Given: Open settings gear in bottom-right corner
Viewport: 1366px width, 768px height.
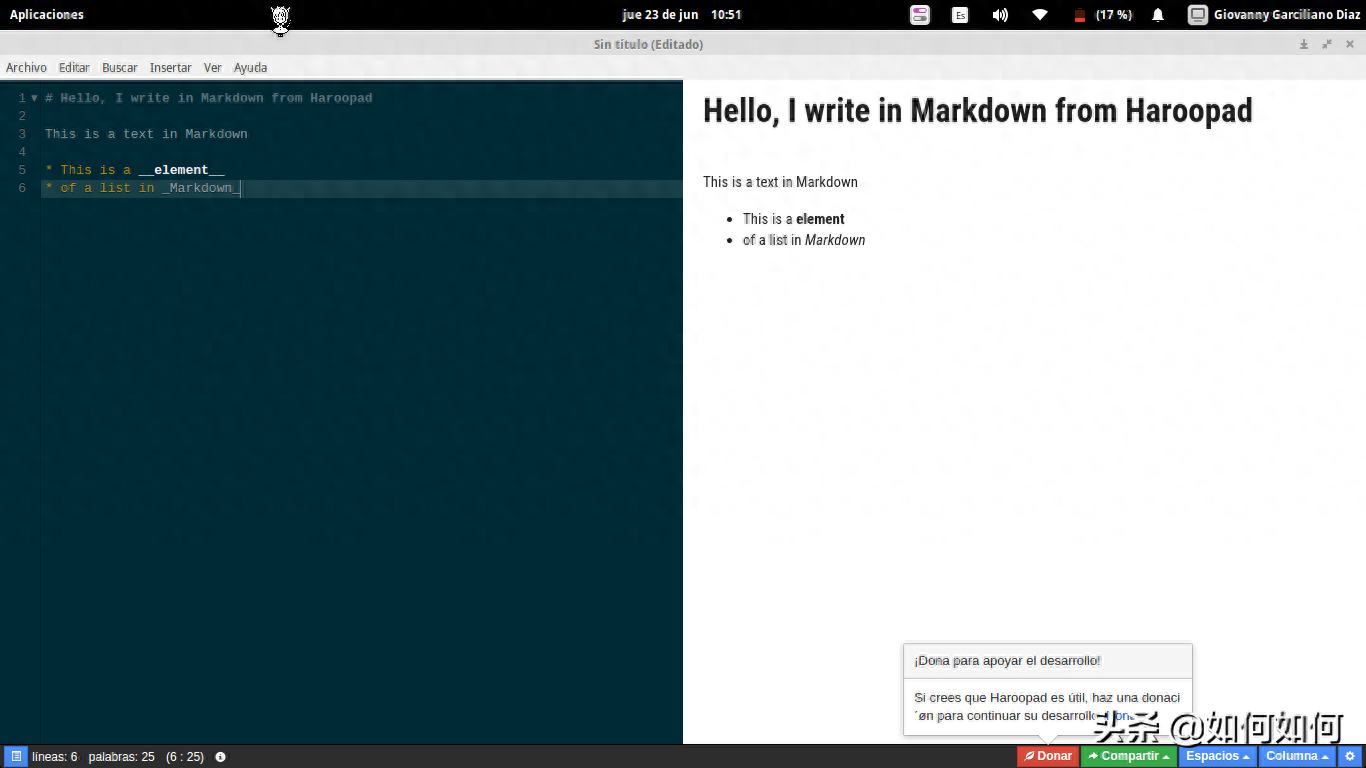Looking at the screenshot, I should 1350,757.
